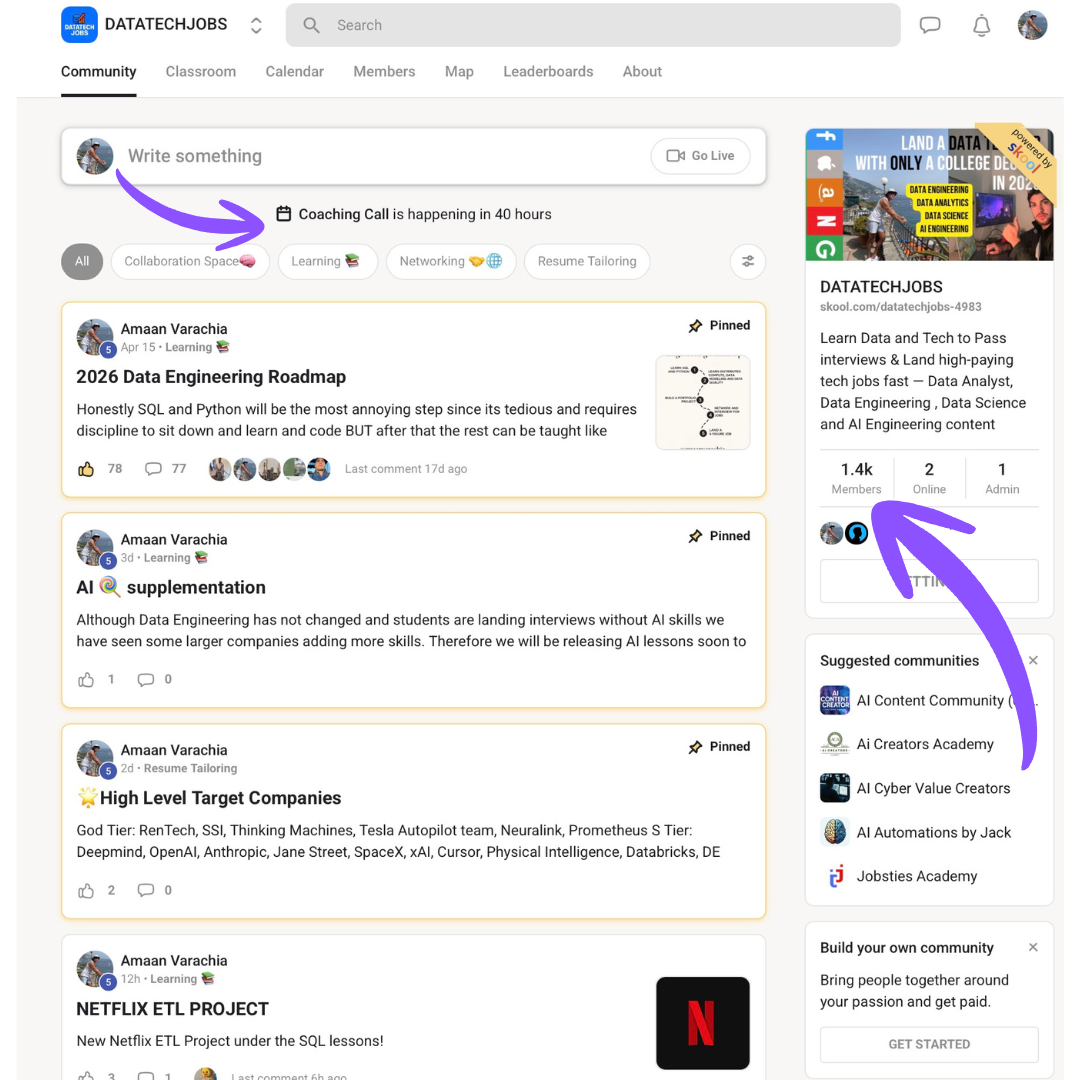Focus the Search input field
This screenshot has height=1080, width=1080.
pos(593,25)
